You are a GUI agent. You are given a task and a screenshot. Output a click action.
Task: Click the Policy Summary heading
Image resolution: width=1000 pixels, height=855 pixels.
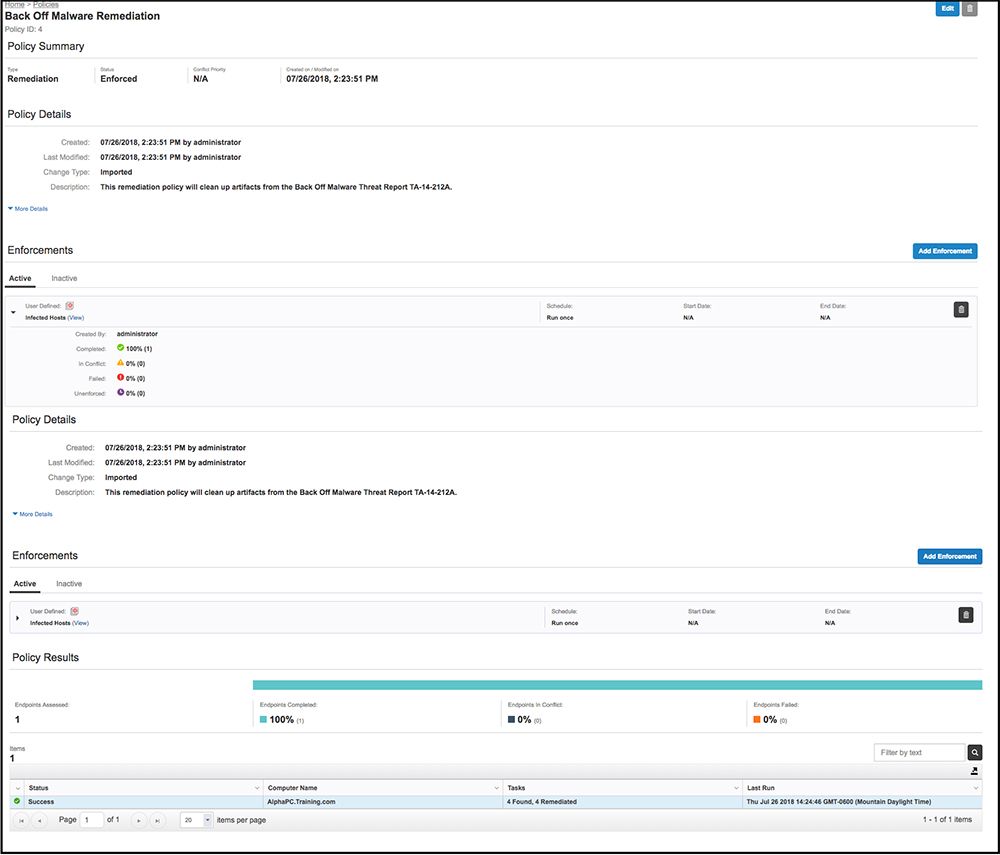[x=45, y=47]
